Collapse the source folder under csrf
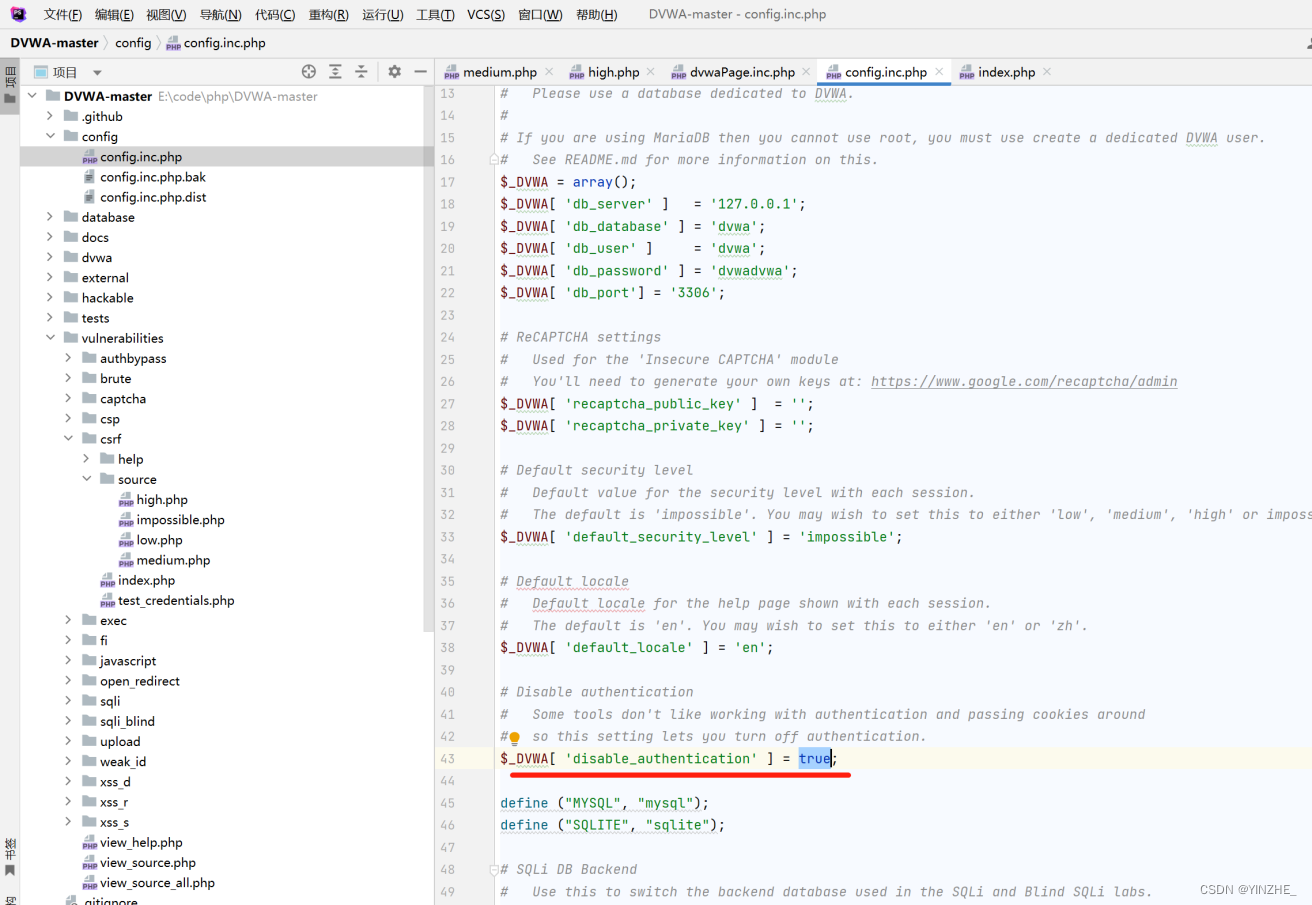The image size is (1312, 905). [x=87, y=479]
